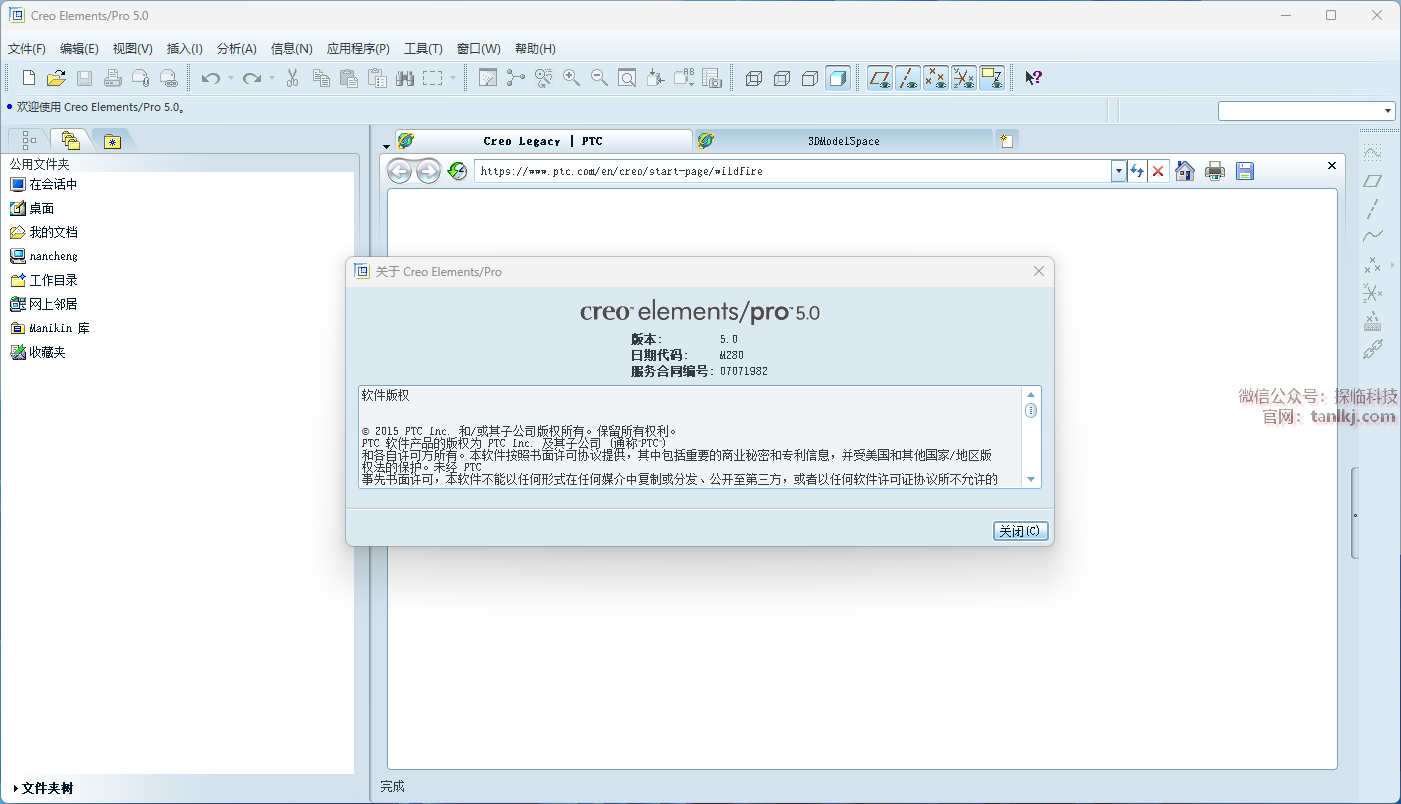Click the browser URL address field
Screen dimensions: 1401x804
tap(792, 171)
